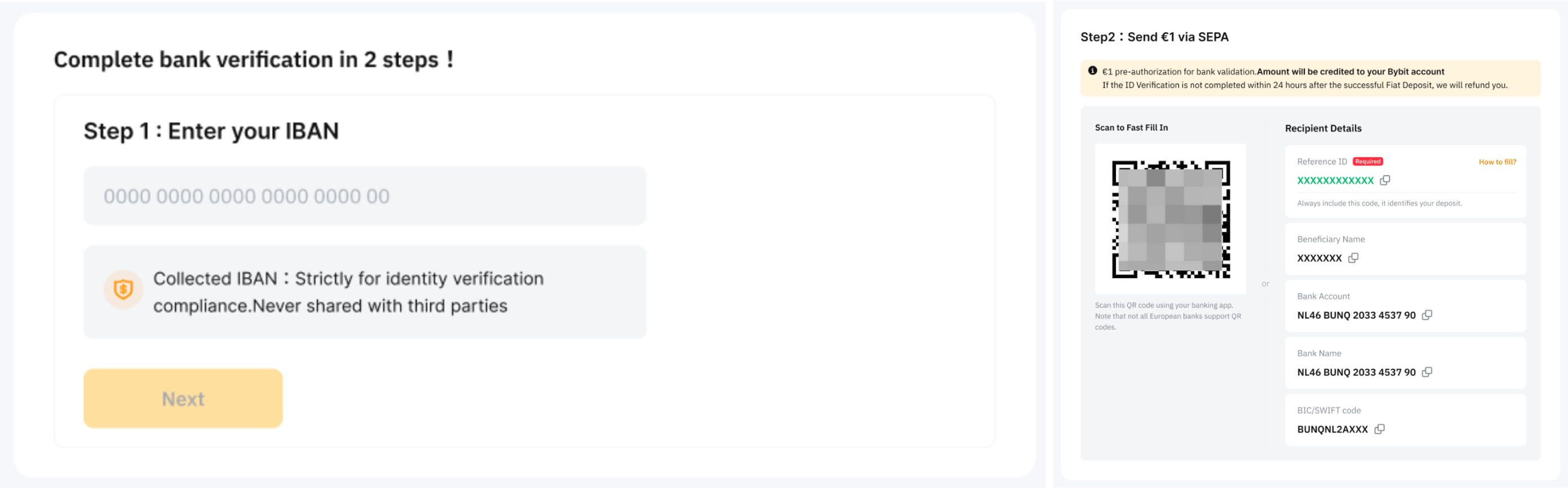This screenshot has width=1568, height=489.
Task: Click IBAN text under Bank Account label
Action: point(1356,315)
